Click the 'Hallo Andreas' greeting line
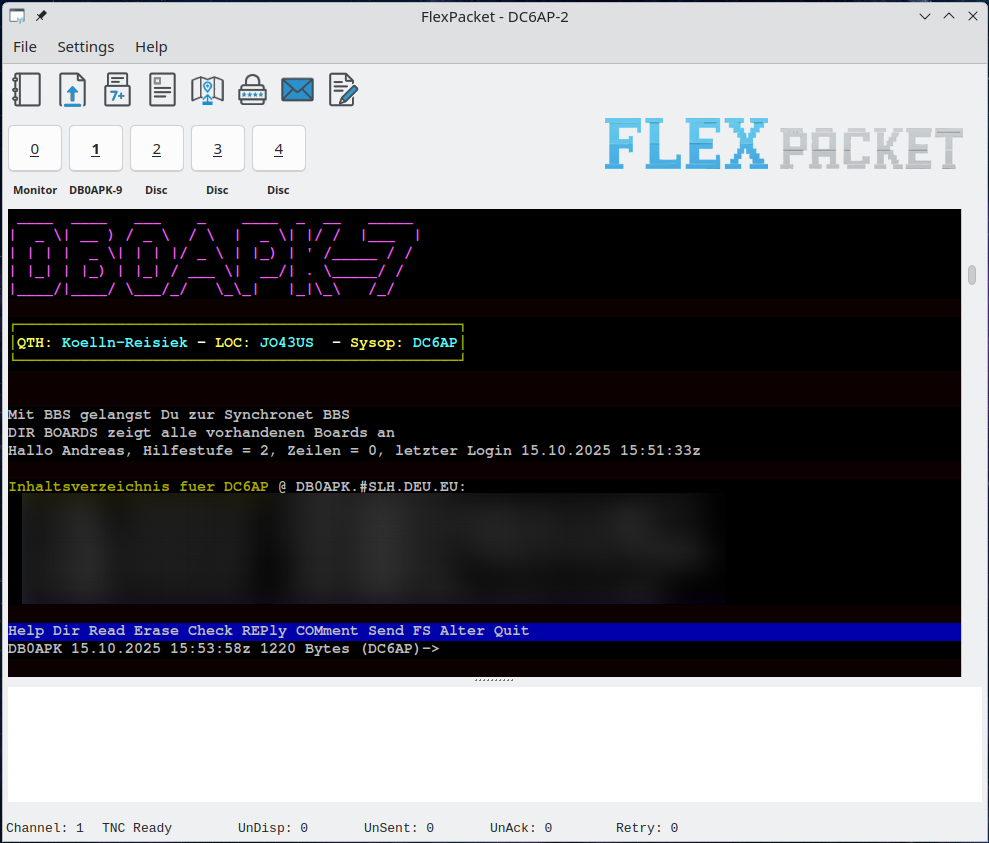 point(354,451)
